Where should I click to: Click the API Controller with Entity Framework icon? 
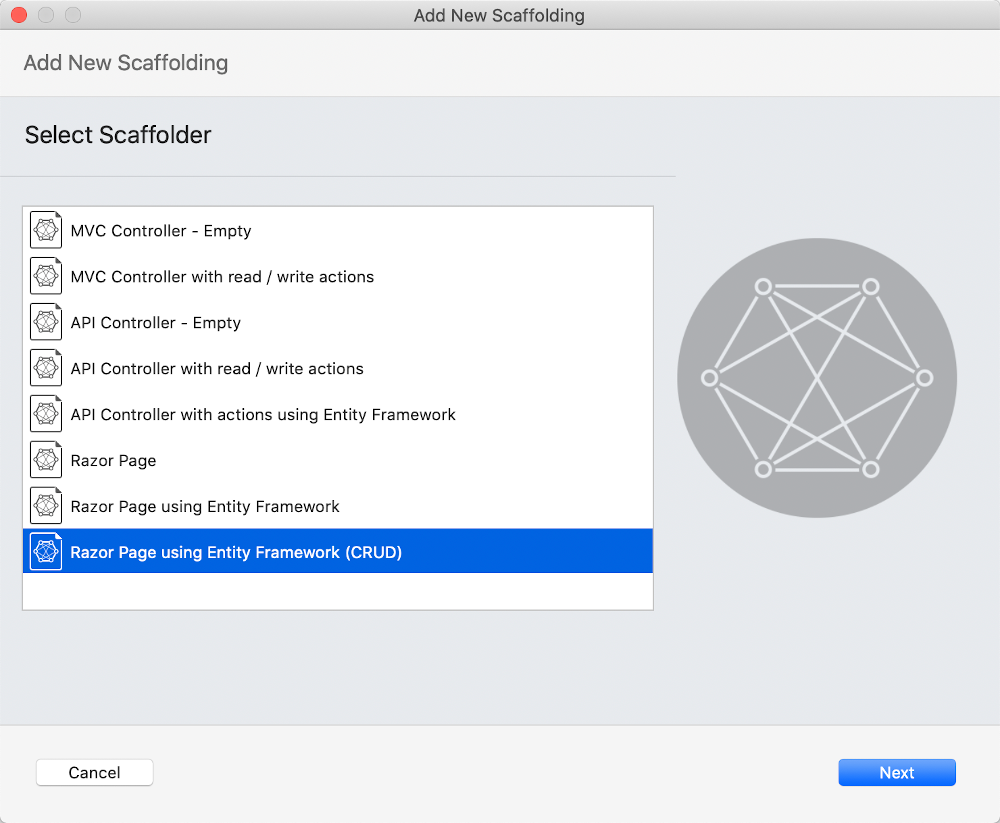(45, 413)
